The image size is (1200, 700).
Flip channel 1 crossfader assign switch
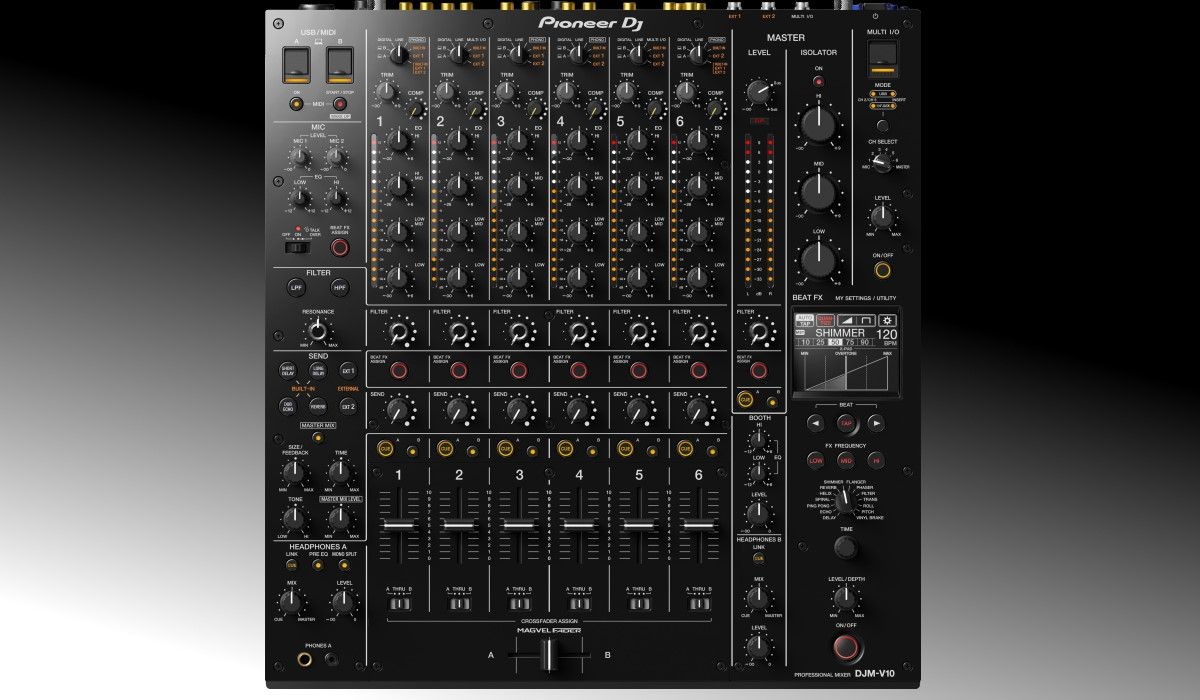tap(399, 604)
